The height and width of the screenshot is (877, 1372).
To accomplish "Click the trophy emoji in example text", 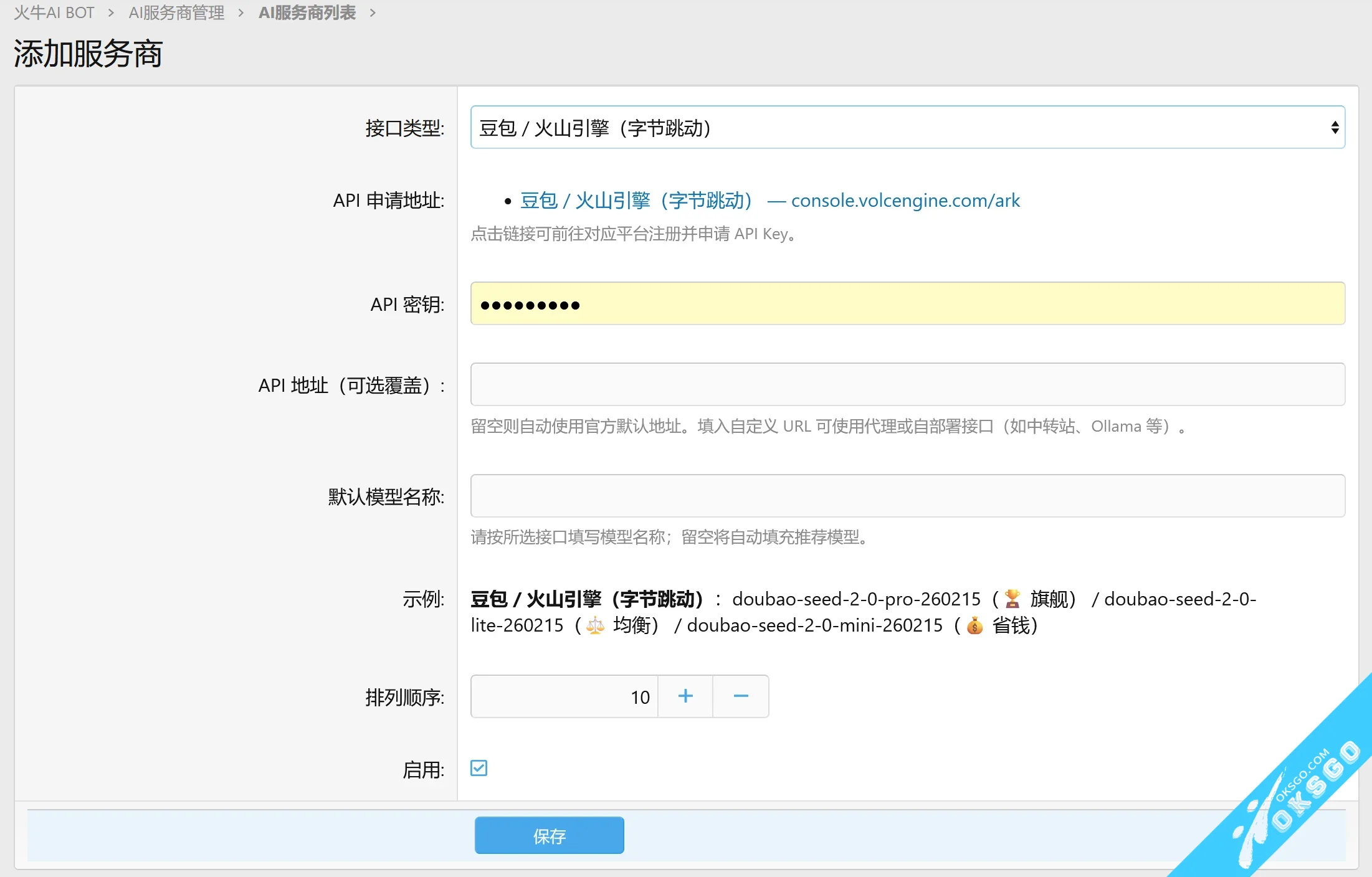I will pyautogui.click(x=1012, y=599).
